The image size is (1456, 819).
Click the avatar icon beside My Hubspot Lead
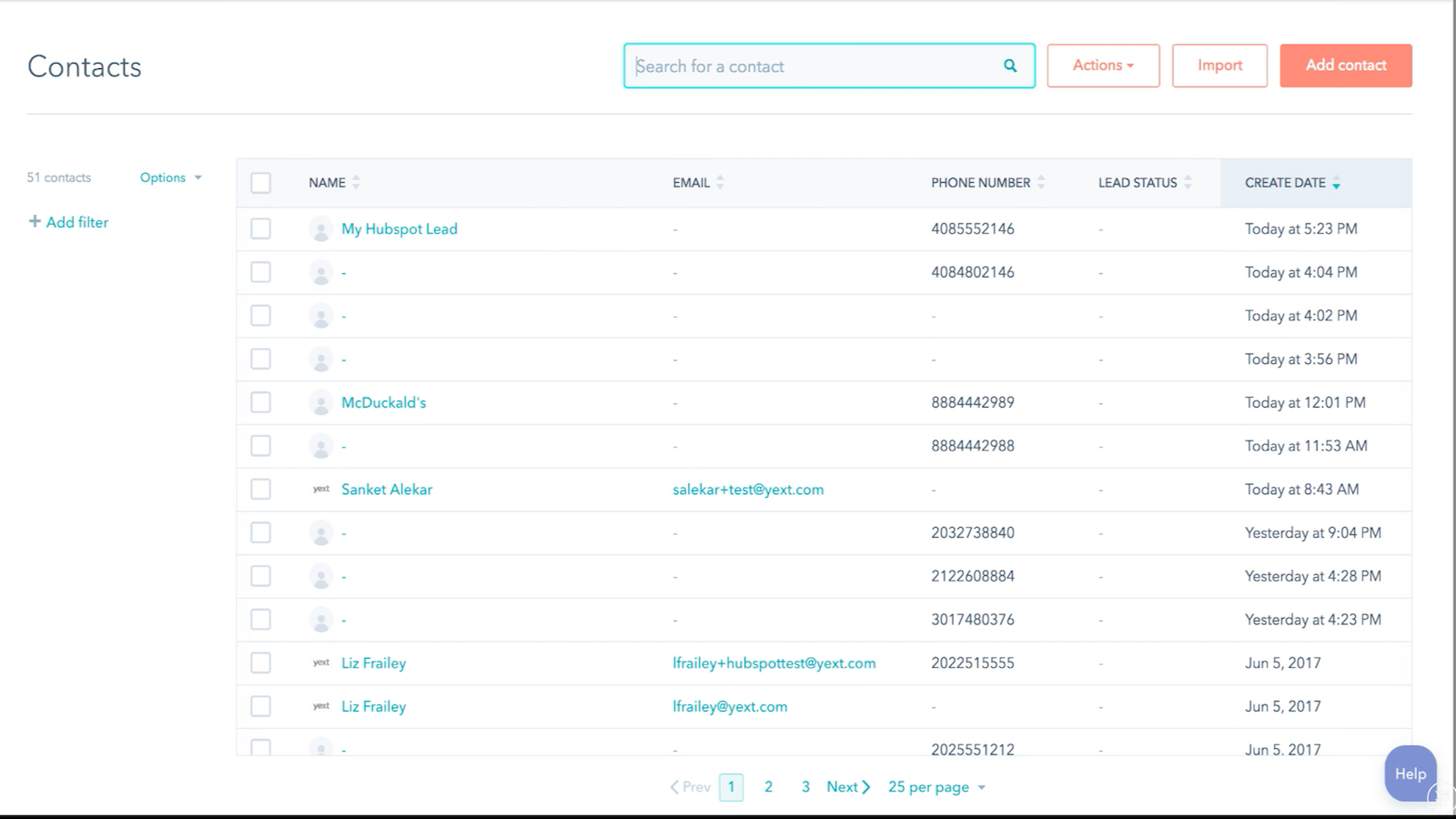(320, 228)
